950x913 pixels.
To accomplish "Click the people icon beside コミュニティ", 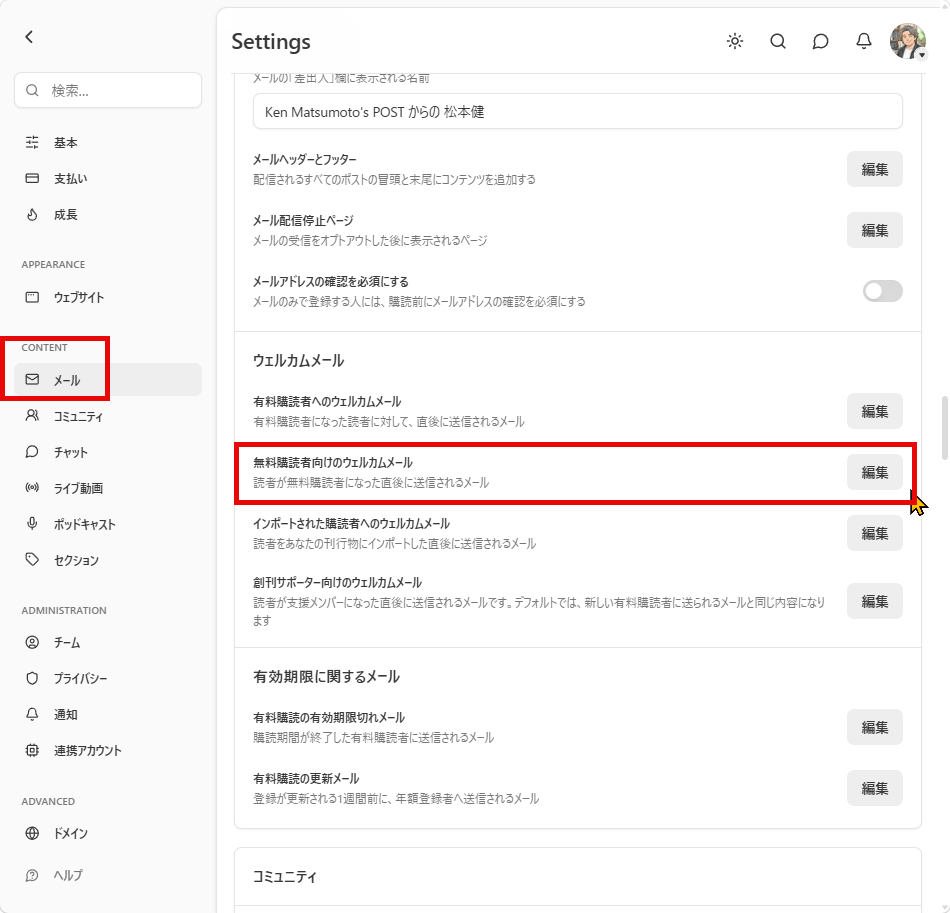I will point(32,416).
